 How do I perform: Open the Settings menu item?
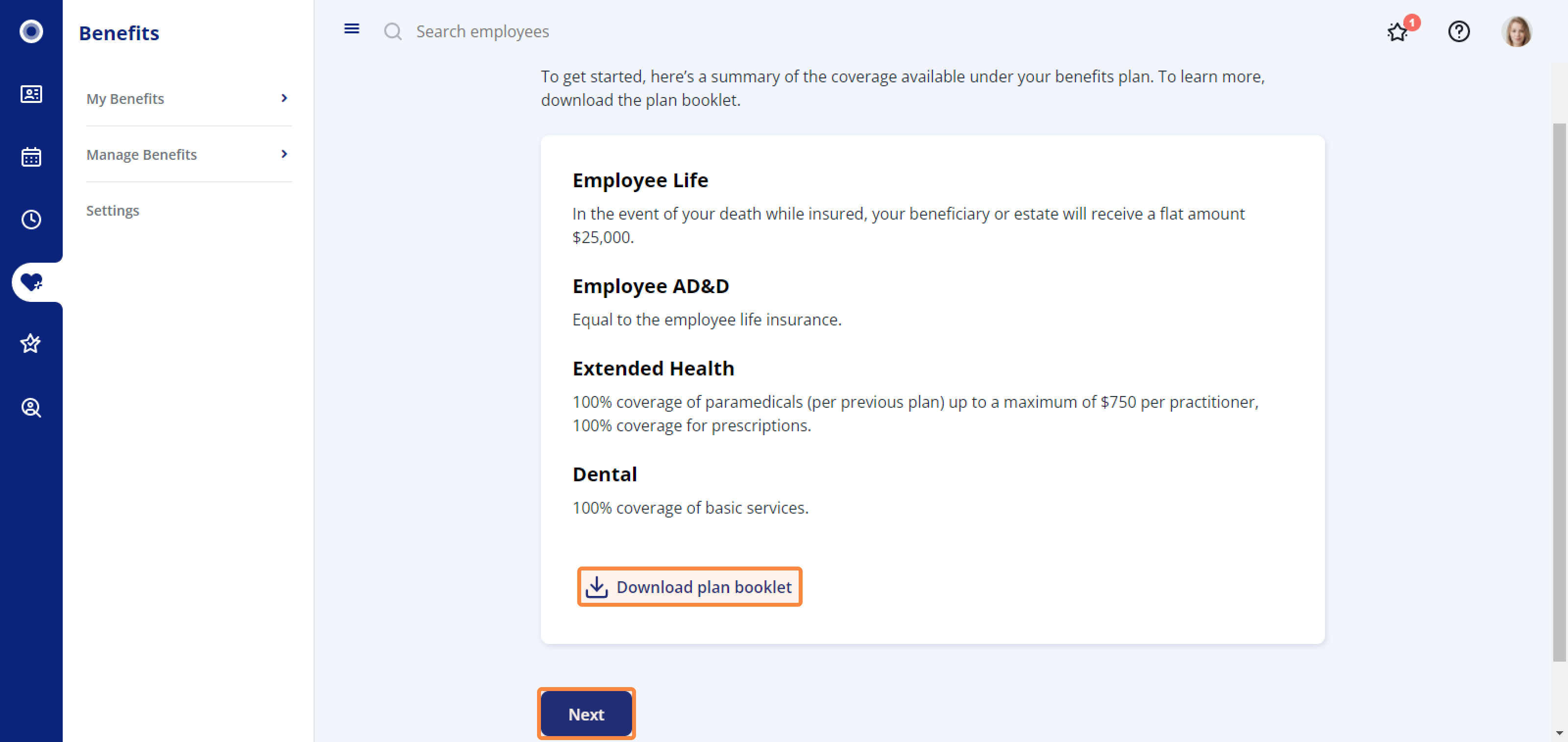[113, 211]
